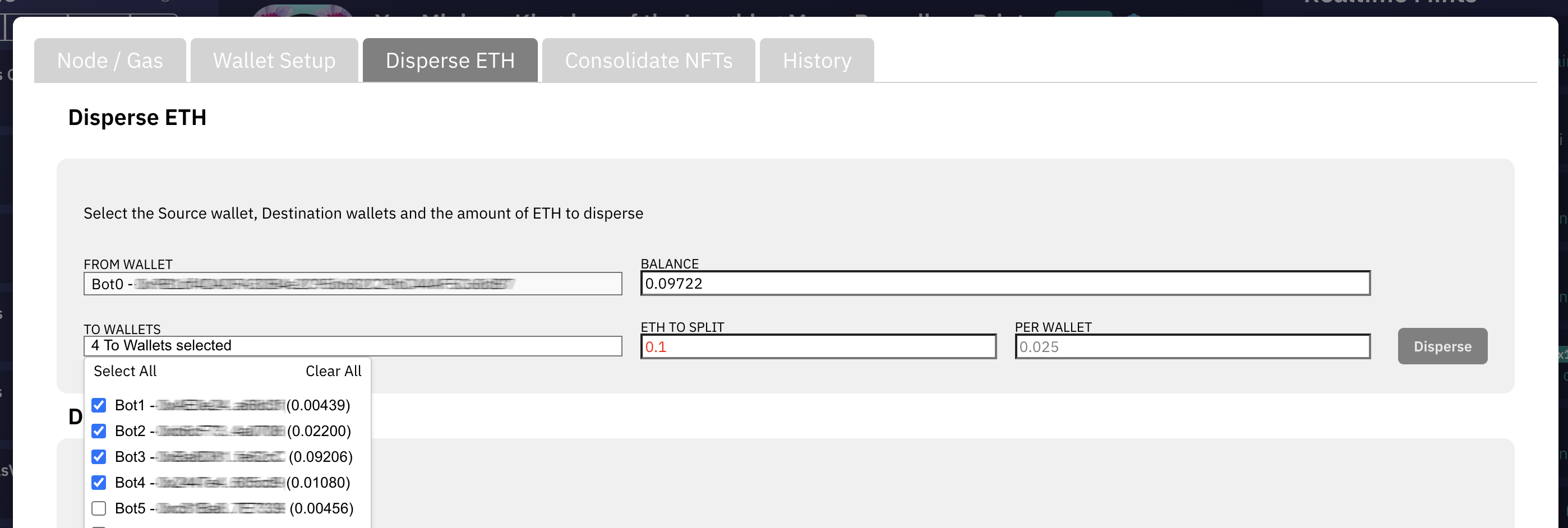The image size is (1568, 528).
Task: Click the source wallet instruction text
Action: point(363,214)
